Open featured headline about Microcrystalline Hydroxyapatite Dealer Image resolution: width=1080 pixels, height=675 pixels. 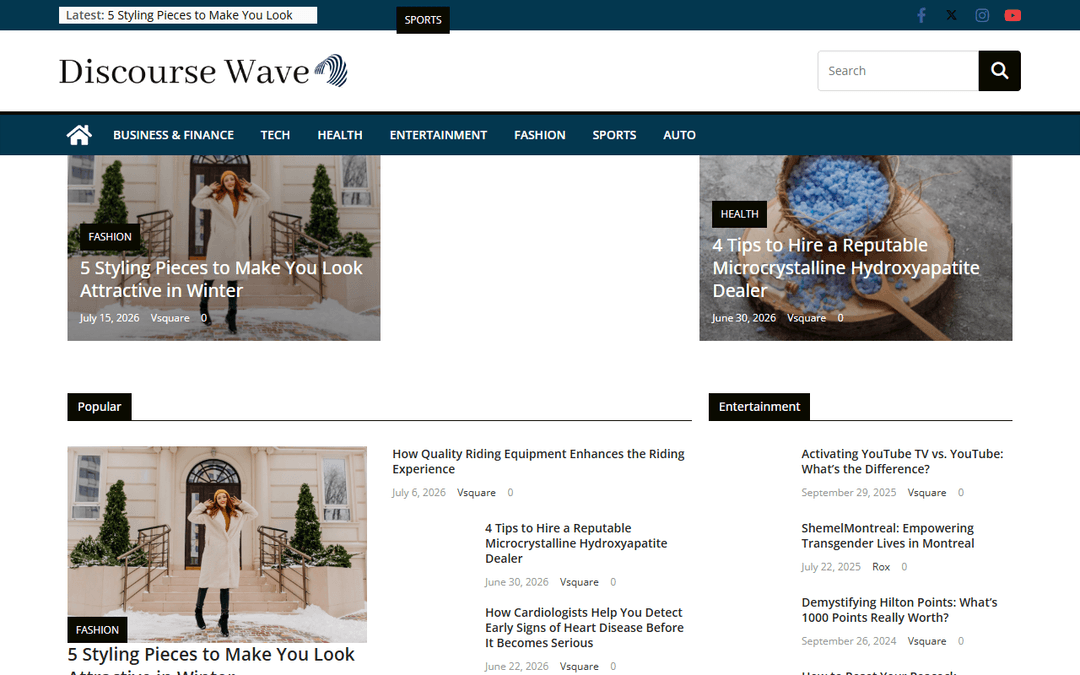tap(846, 268)
